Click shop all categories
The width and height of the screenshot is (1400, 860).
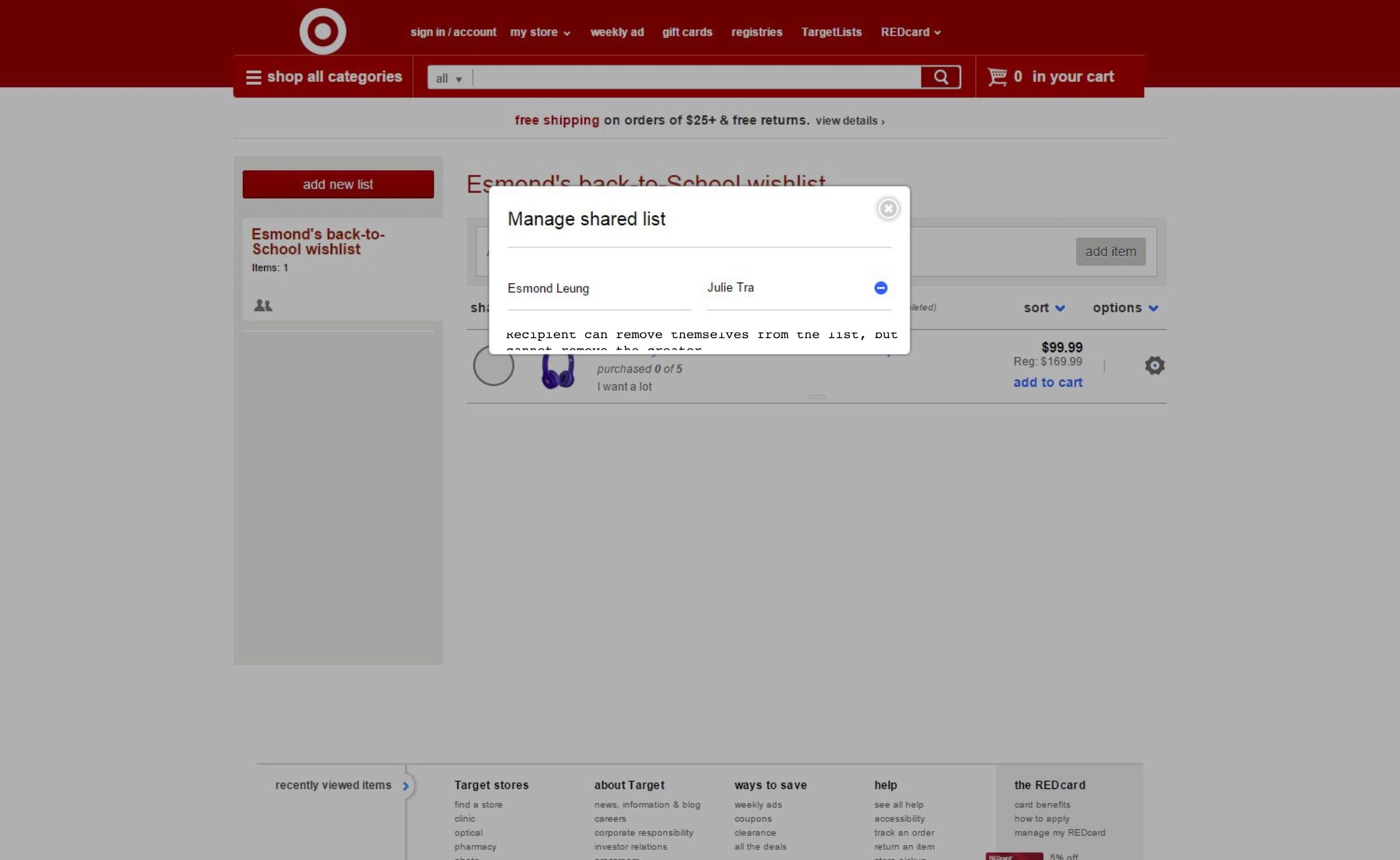[x=334, y=77]
